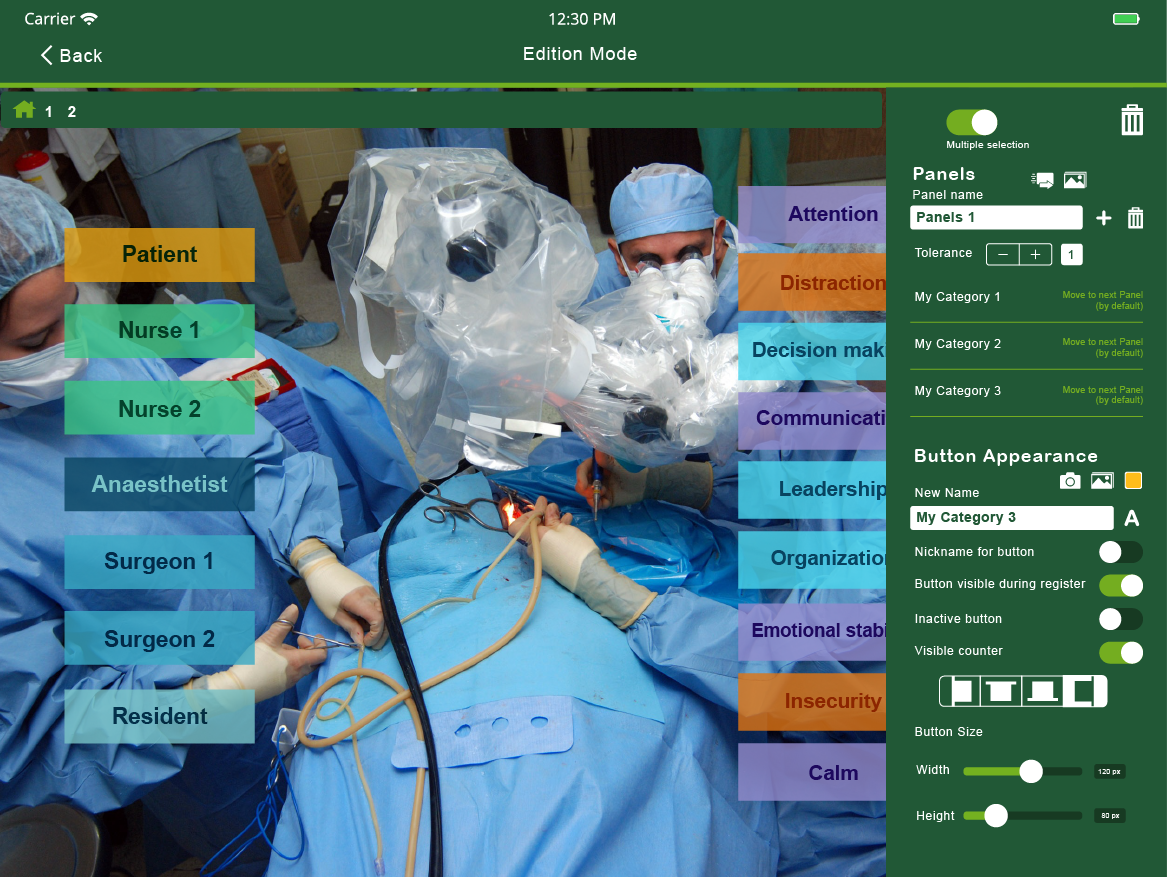The height and width of the screenshot is (884, 1167).
Task: Select the Surgeon 2 button
Action: click(159, 638)
